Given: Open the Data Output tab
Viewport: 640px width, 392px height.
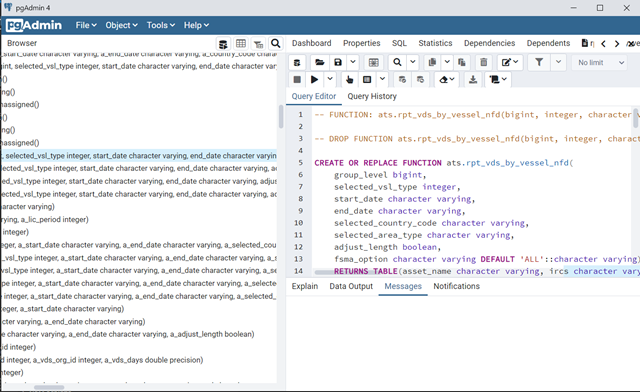Looking at the screenshot, I should pos(351,286).
